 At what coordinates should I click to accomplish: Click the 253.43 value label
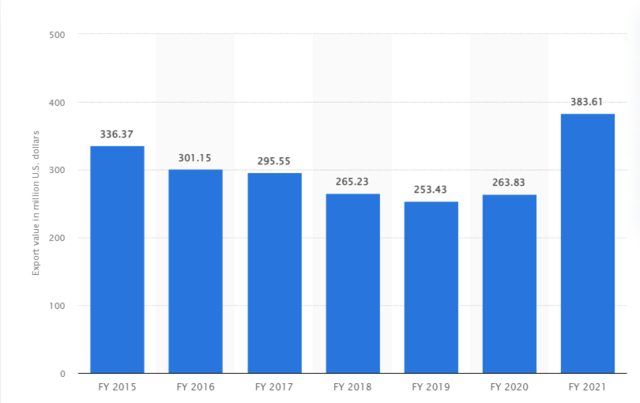[430, 189]
